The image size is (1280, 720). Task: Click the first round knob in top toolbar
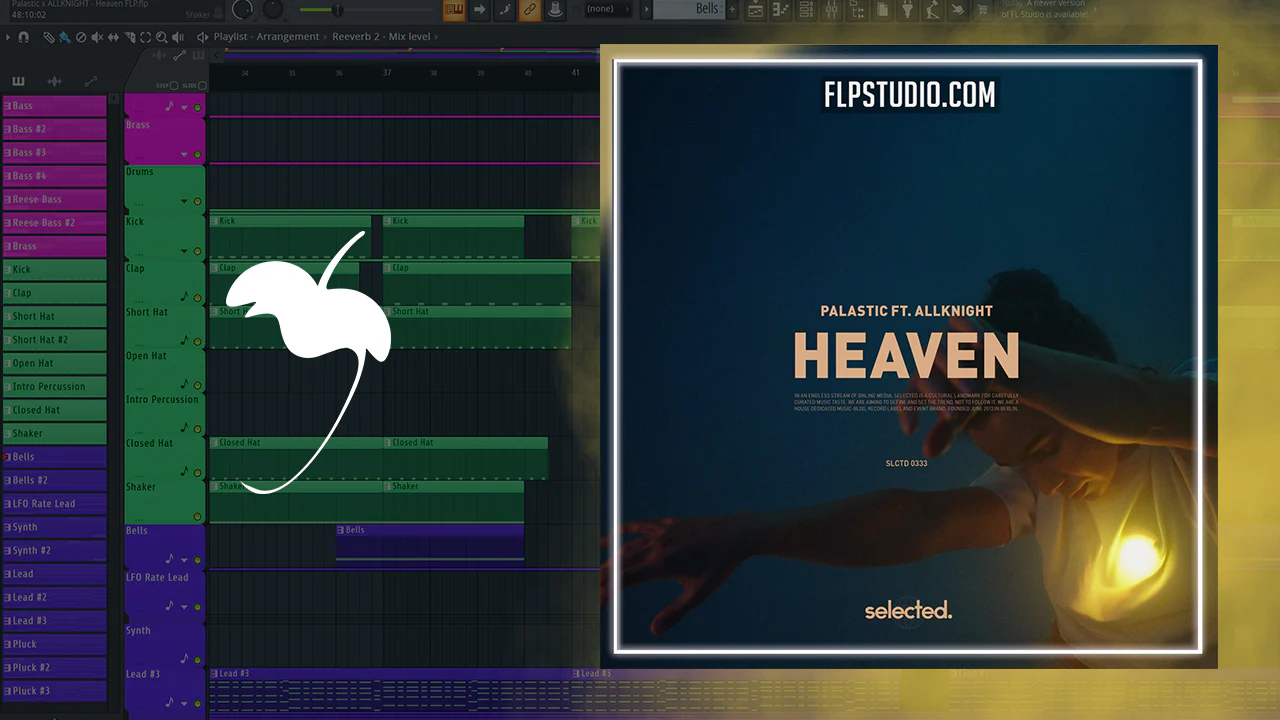[242, 9]
